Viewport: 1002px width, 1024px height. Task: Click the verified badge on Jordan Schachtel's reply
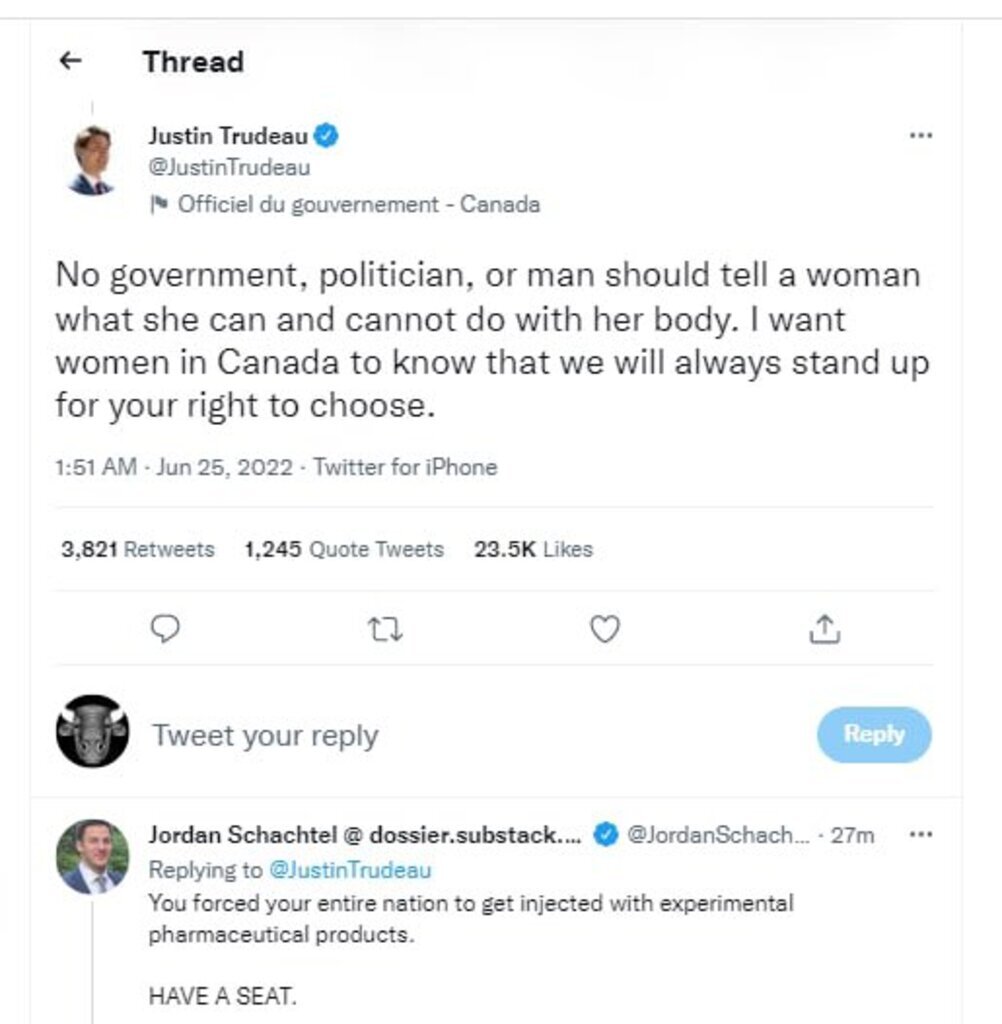[x=605, y=835]
